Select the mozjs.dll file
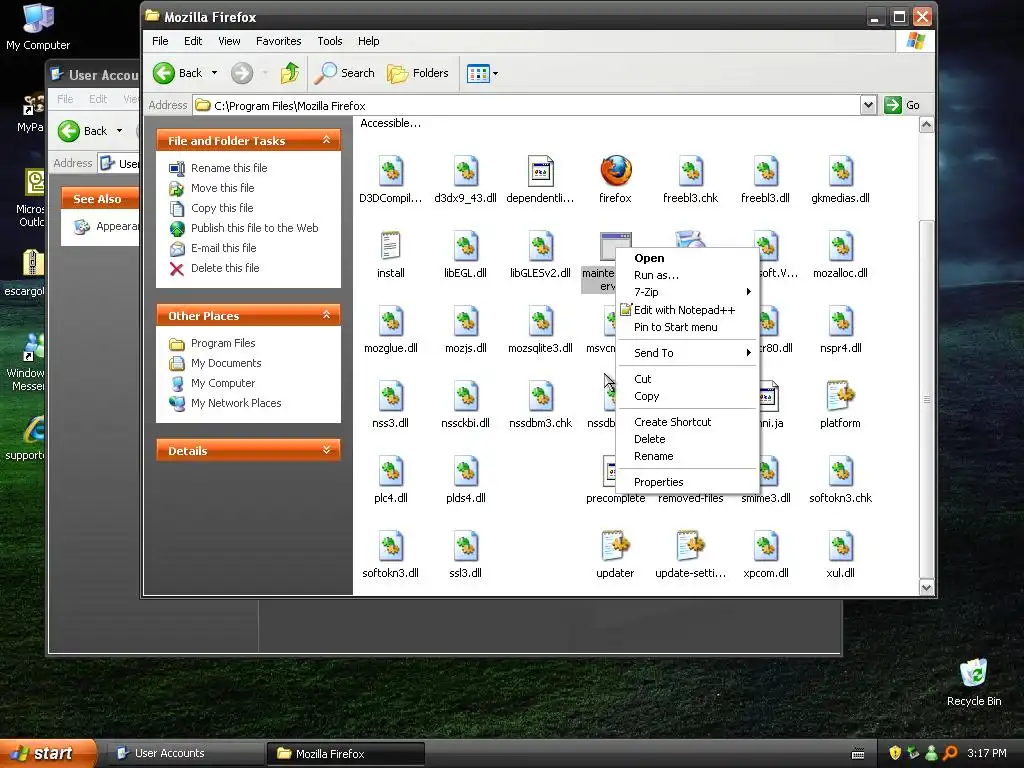 (x=466, y=329)
